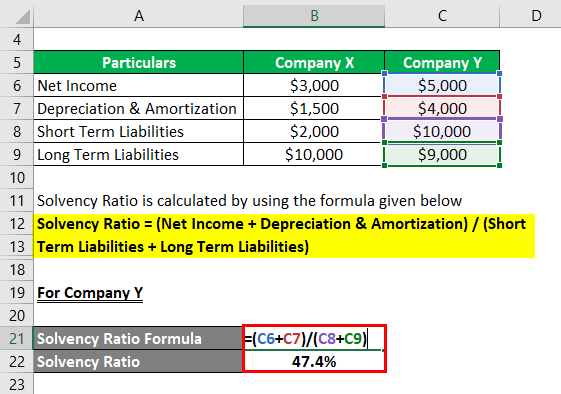Screen dimensions: 561x394
Task: Click the formula cell =(C6+C7)/(C8+C9)
Action: click(x=314, y=339)
